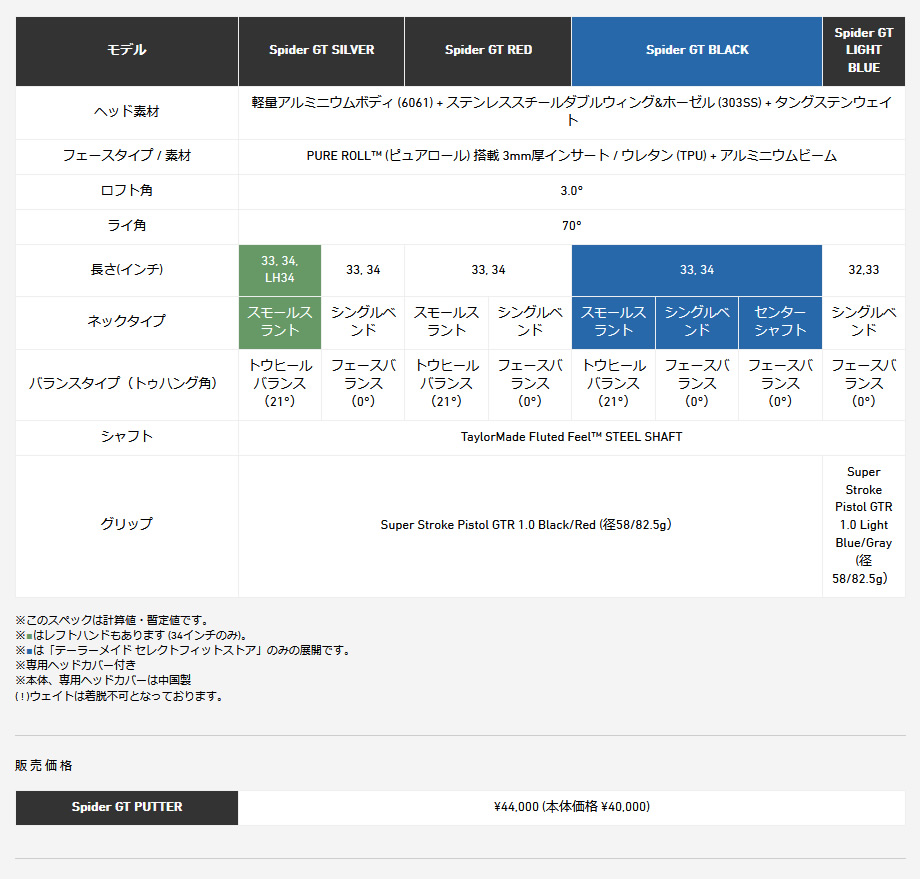Click フェースバランス (0°) under SILVER シングルベンド
Screen dimensions: 920x879
pyautogui.click(x=363, y=384)
